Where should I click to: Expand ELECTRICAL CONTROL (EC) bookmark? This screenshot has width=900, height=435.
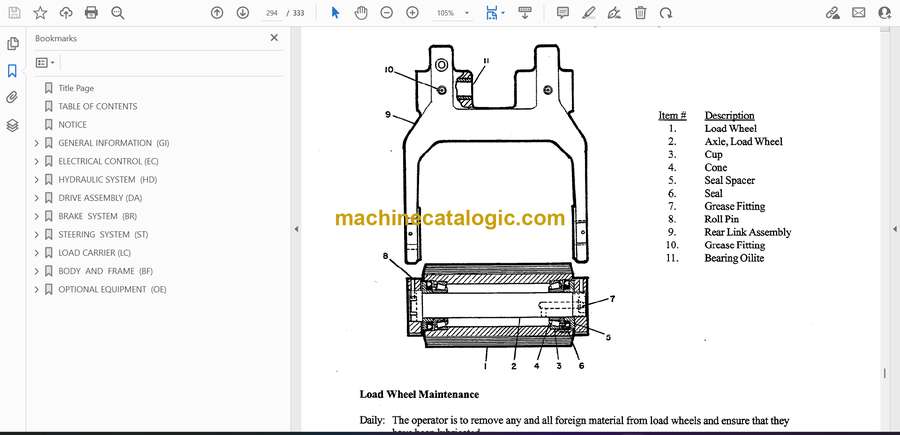[x=36, y=161]
